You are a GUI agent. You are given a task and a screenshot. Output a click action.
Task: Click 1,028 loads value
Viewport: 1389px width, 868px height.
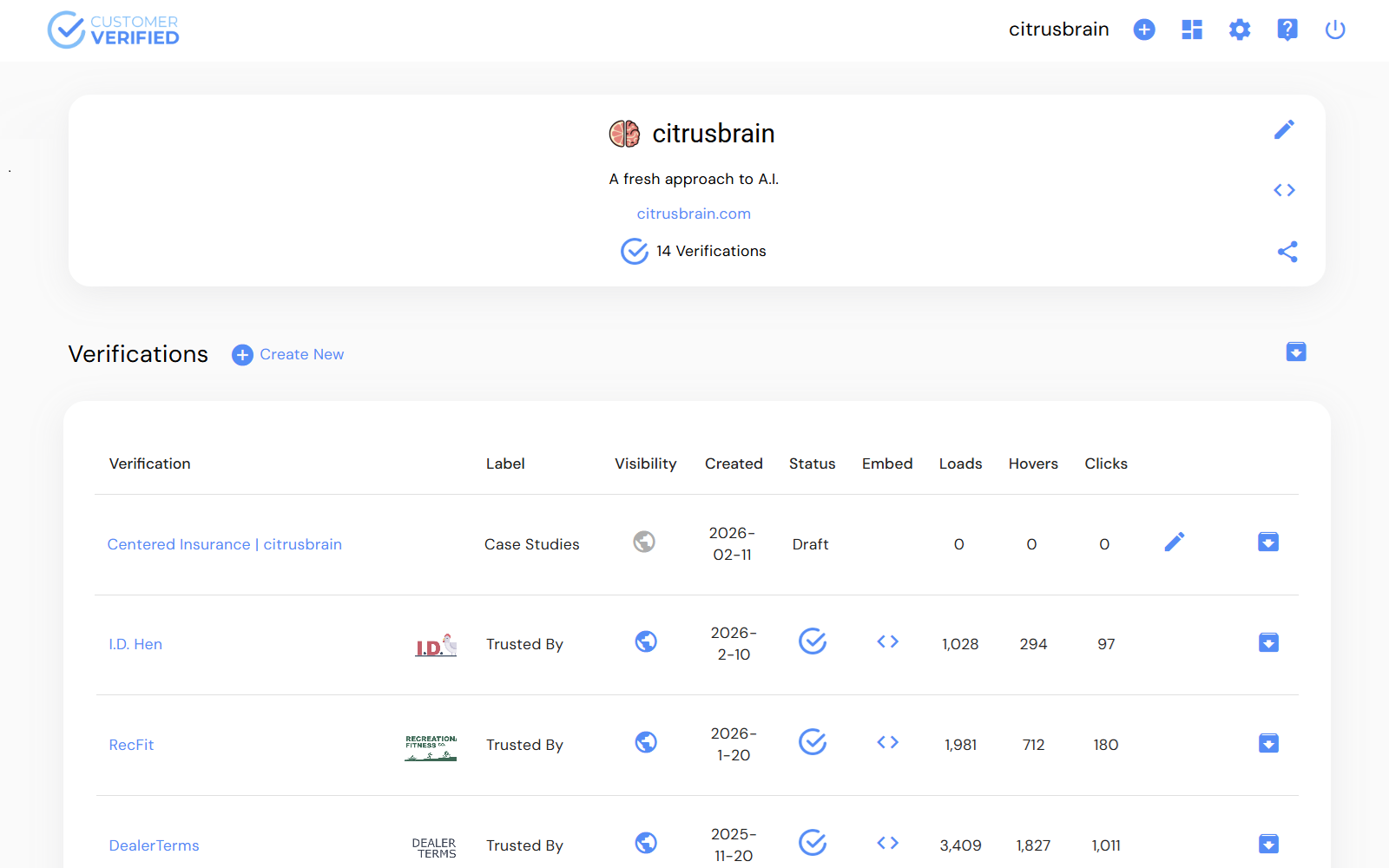pos(960,644)
